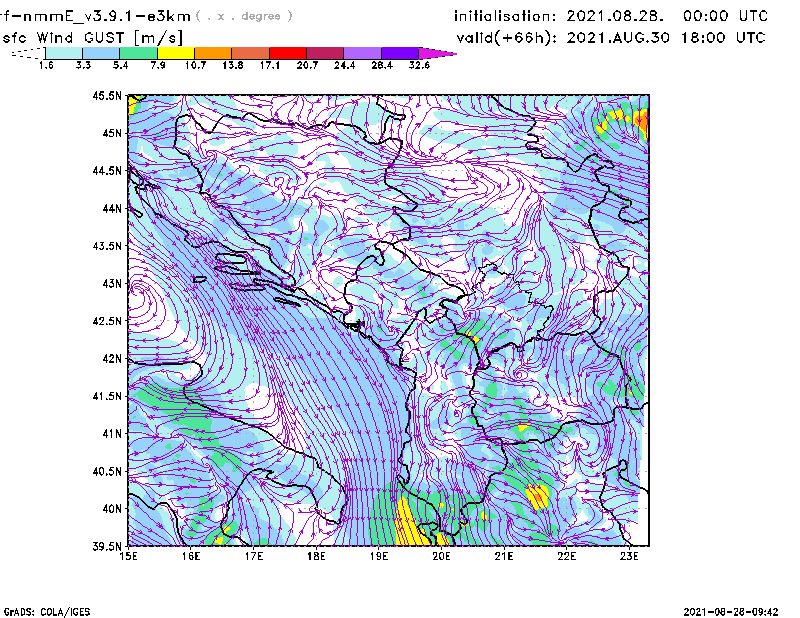This screenshot has width=800, height=618.
Task: Click the light cyan 1.6–3.3 legend swatch
Action: coord(64,53)
